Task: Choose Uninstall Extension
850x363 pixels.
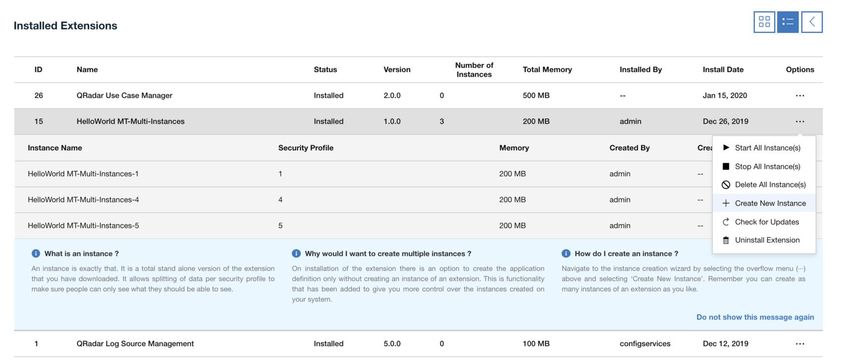Action: point(764,240)
